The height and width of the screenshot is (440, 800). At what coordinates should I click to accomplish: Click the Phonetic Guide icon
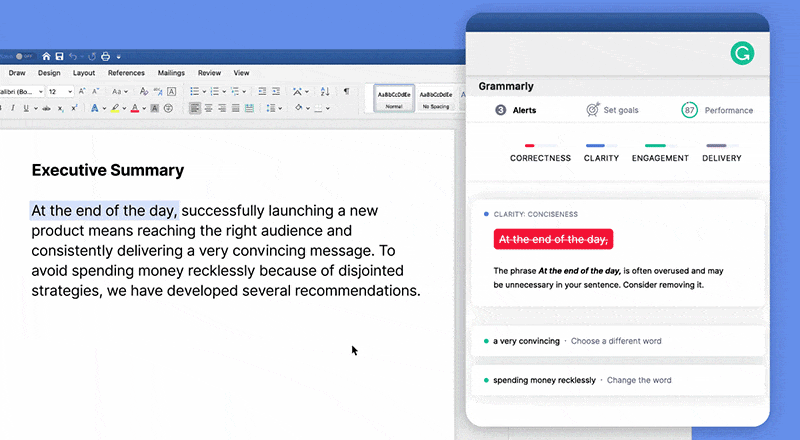coord(158,91)
